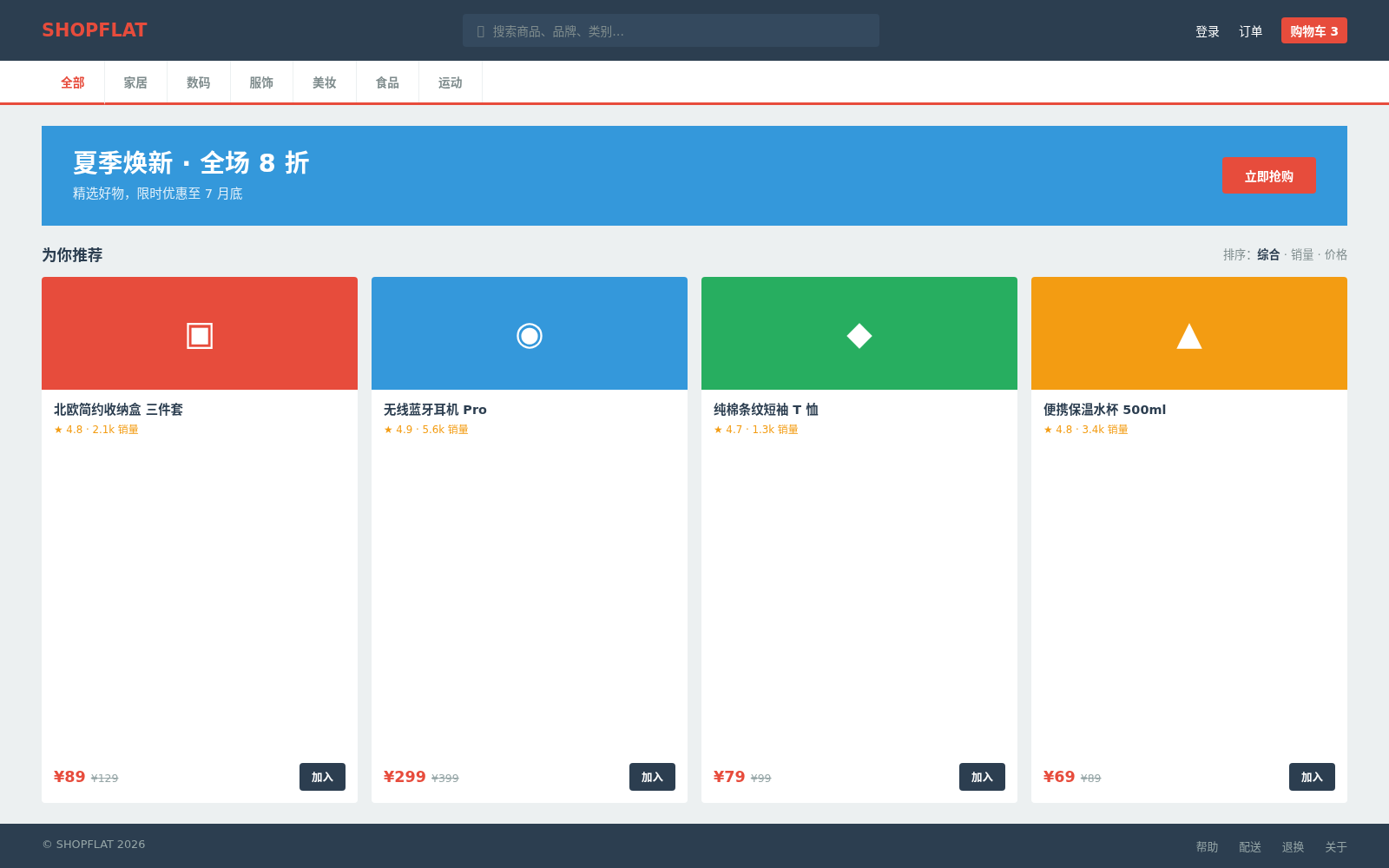
Task: Click the 为你推荐 section heading
Action: click(72, 255)
